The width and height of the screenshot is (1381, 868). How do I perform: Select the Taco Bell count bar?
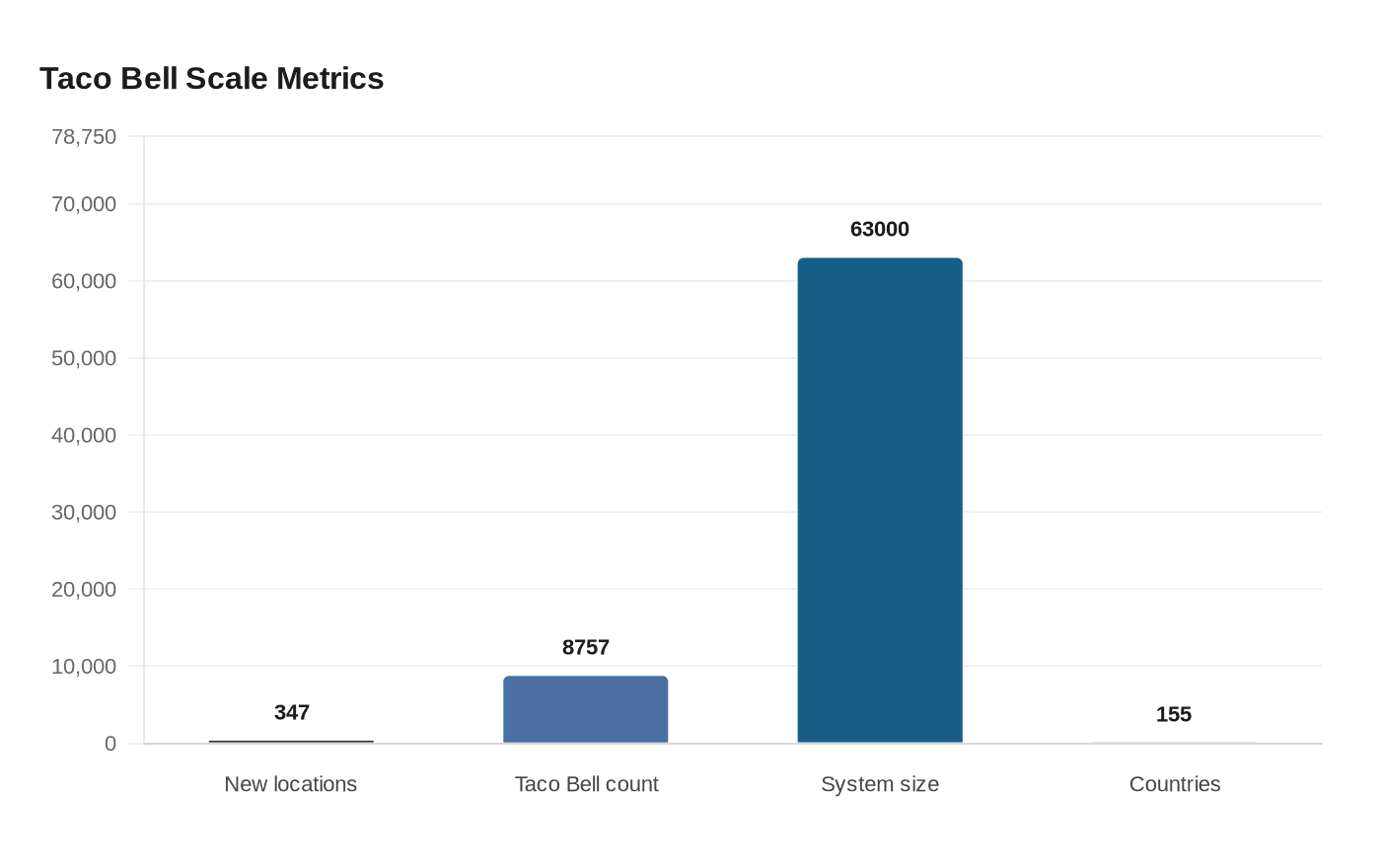point(586,708)
